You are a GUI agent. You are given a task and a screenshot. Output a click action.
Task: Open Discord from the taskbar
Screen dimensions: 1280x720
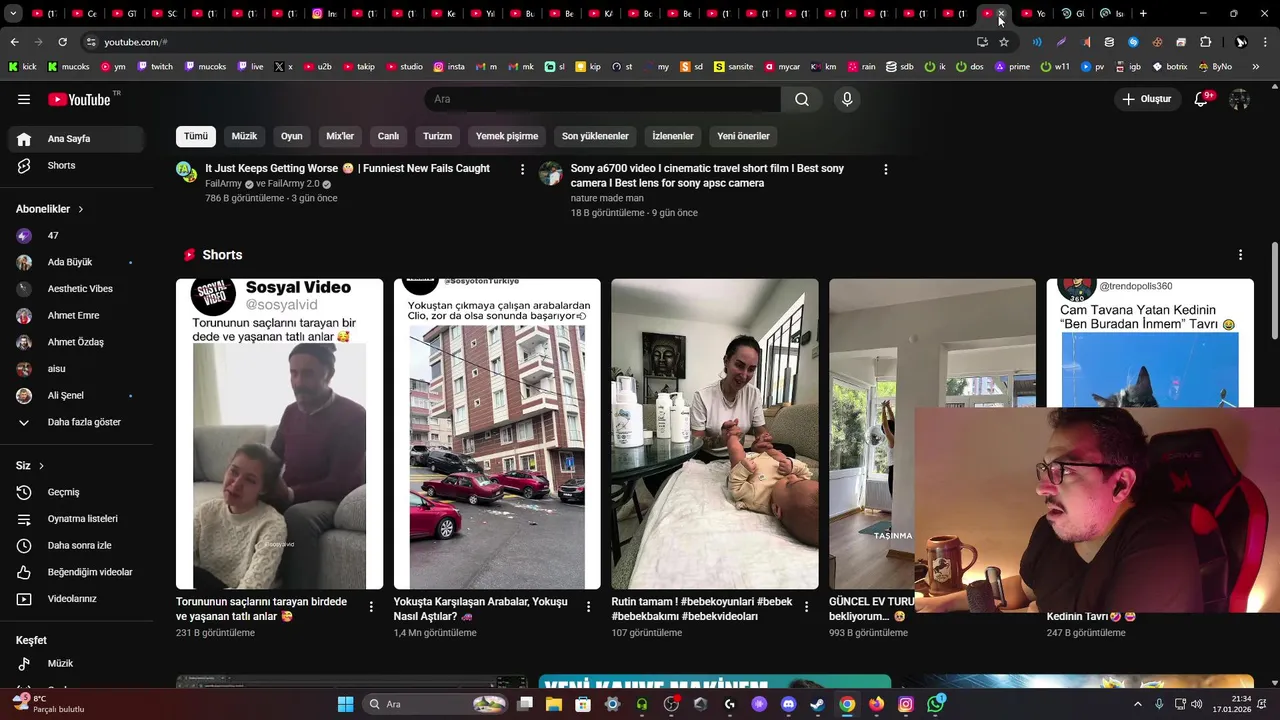[x=788, y=704]
